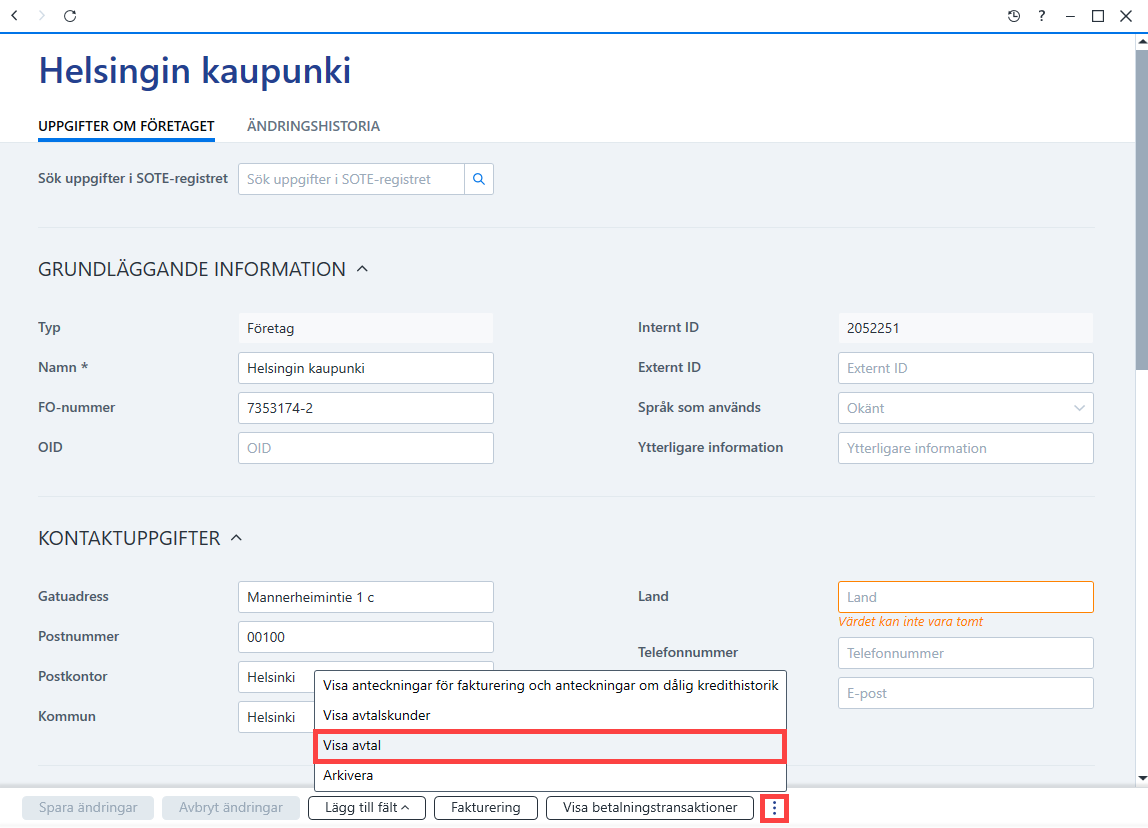Image resolution: width=1148 pixels, height=828 pixels.
Task: Maximize the window
Action: [x=1097, y=16]
